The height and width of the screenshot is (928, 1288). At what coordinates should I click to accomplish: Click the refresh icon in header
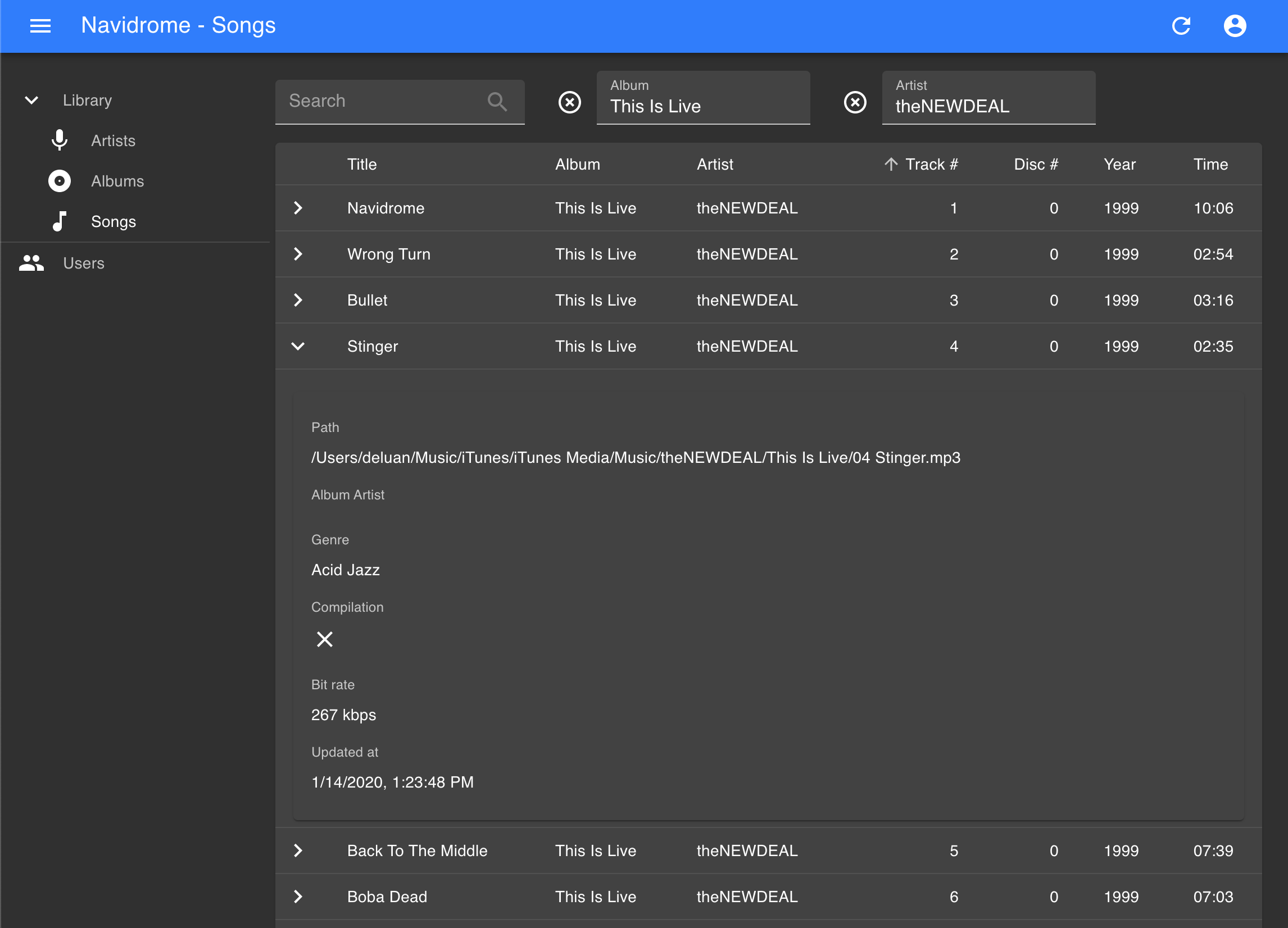click(1181, 25)
